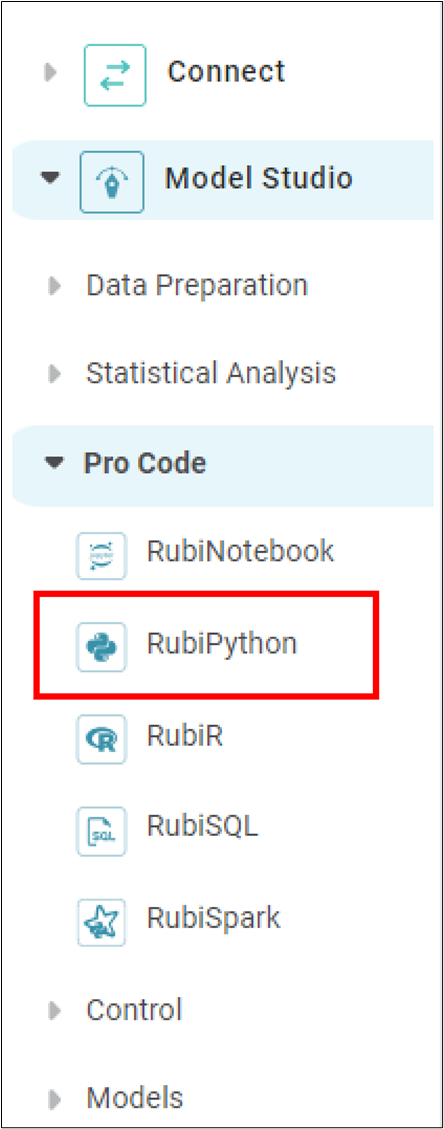
Task: Expand the Models group arrow
Action: tap(55, 1099)
